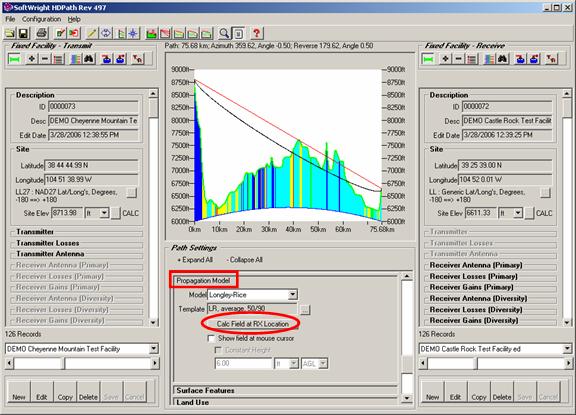The width and height of the screenshot is (576, 415).
Task: Click the green link icon in Transmit panel
Action: click(x=14, y=59)
